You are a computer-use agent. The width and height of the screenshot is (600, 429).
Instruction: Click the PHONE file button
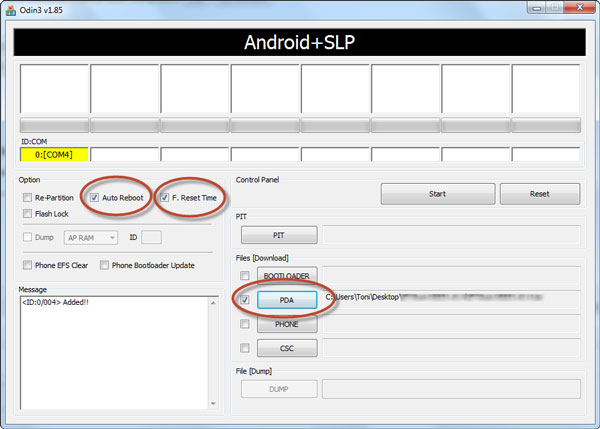(285, 324)
